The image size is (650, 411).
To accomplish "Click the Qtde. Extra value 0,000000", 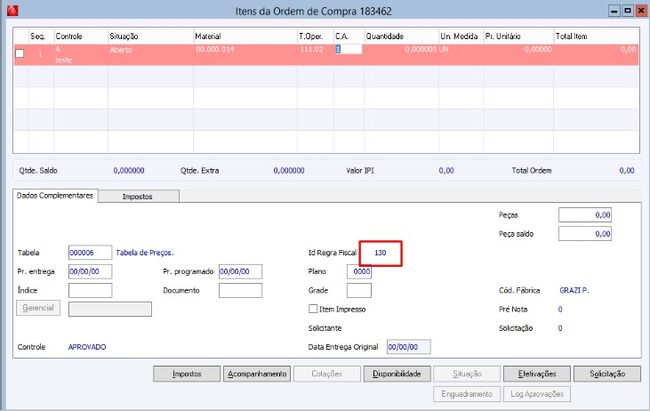I will pyautogui.click(x=289, y=170).
